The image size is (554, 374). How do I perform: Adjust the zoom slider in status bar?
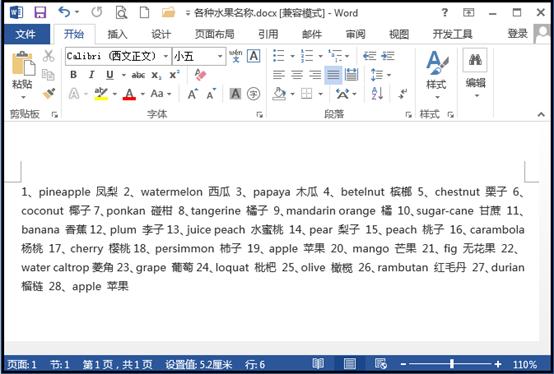tap(452, 363)
